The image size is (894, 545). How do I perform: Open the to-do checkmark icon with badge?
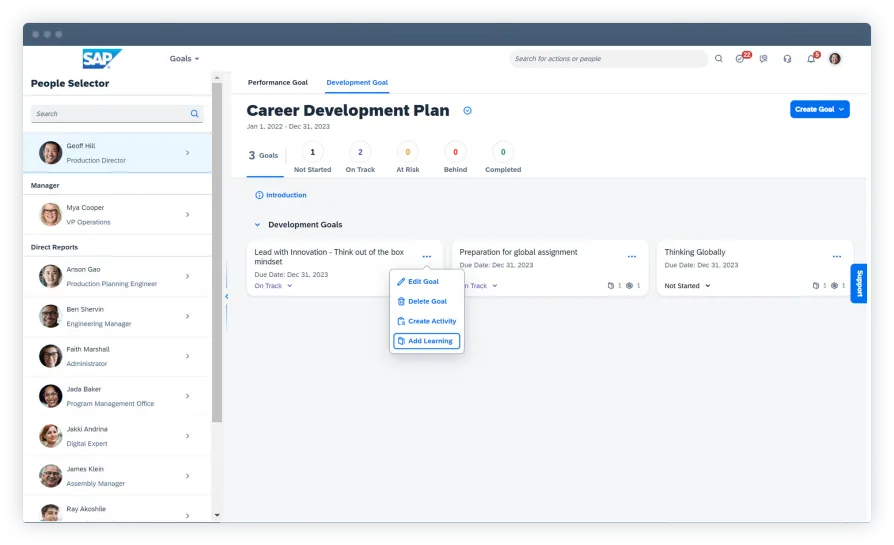[x=740, y=59]
